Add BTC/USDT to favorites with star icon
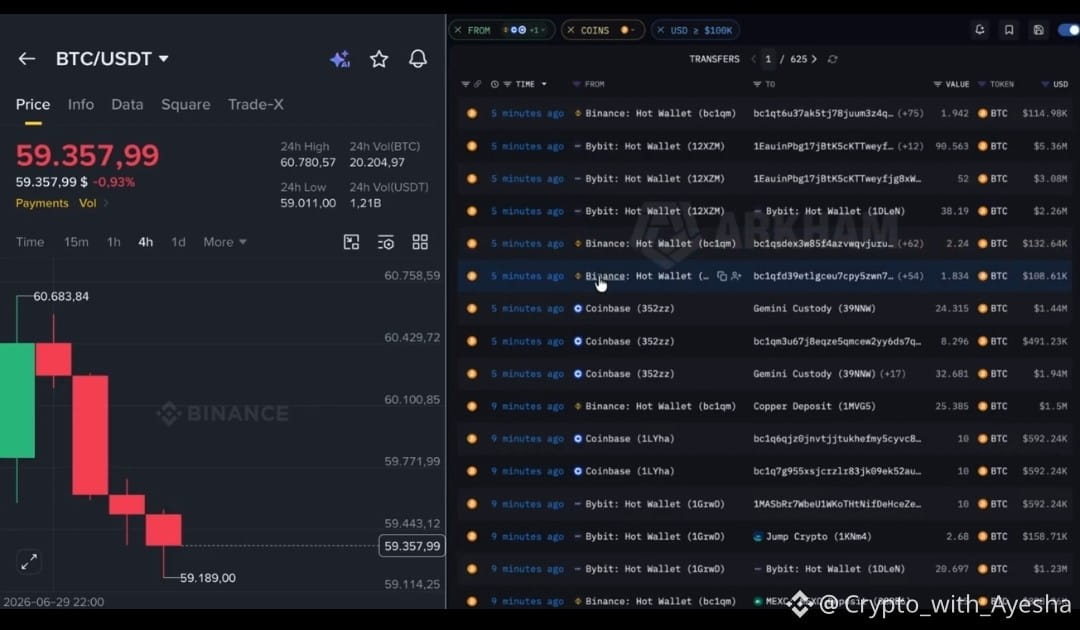Image resolution: width=1080 pixels, height=630 pixels. point(379,59)
